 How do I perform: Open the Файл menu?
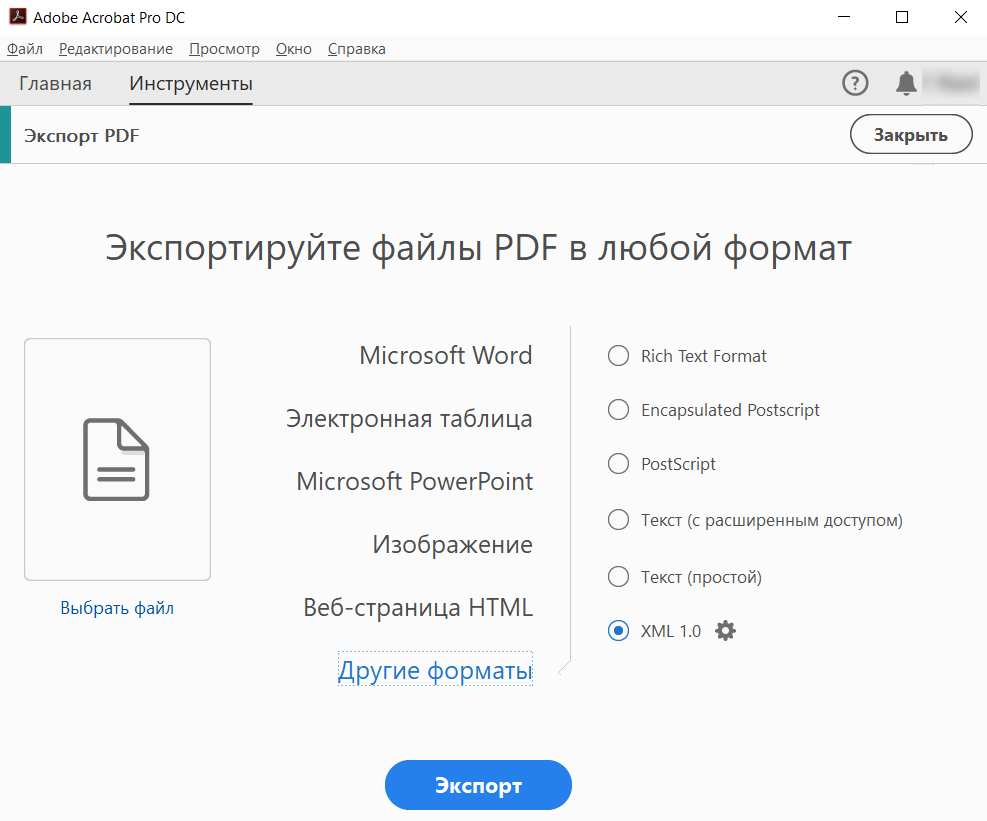pos(24,48)
